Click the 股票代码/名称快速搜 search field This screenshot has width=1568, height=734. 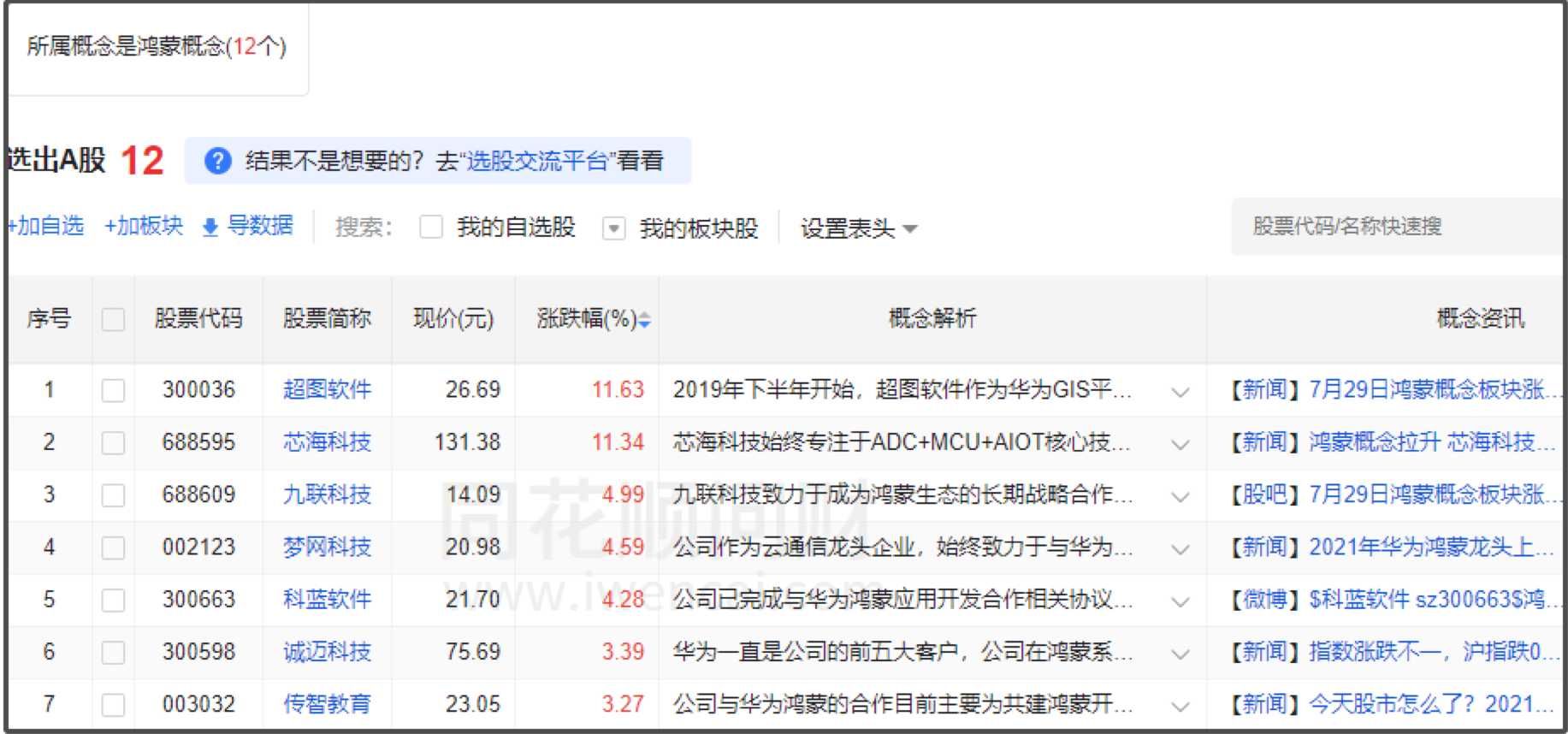pos(1396,227)
